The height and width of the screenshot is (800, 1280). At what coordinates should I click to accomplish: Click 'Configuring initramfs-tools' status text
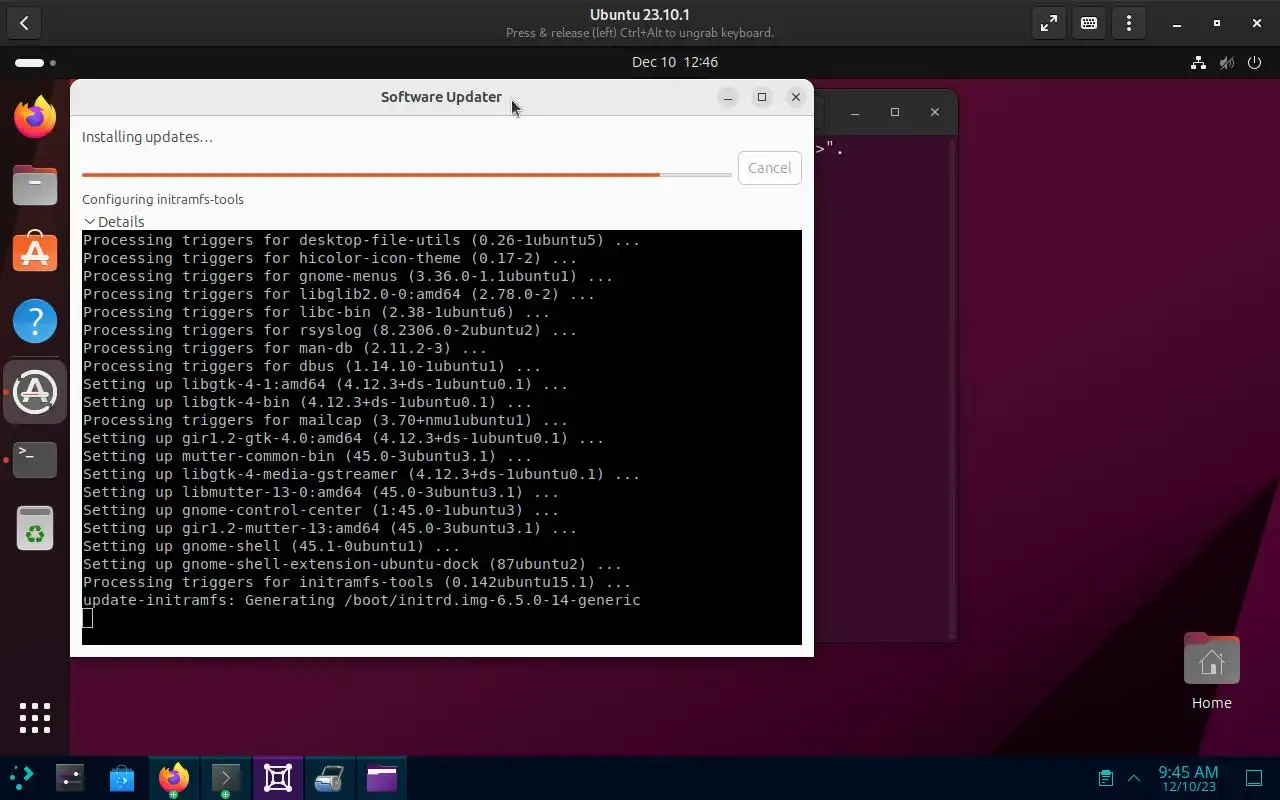[x=163, y=199]
